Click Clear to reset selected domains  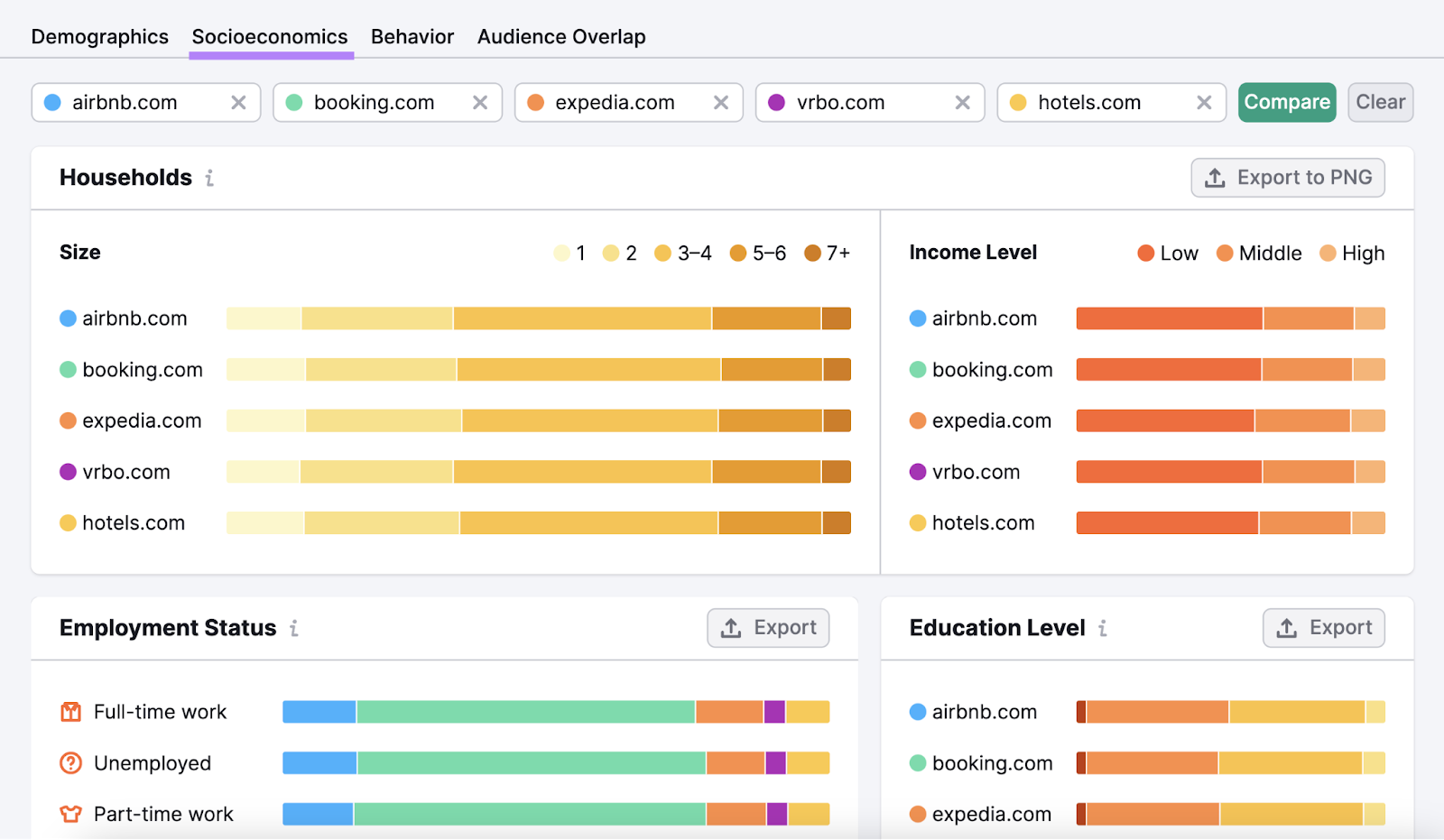point(1380,102)
